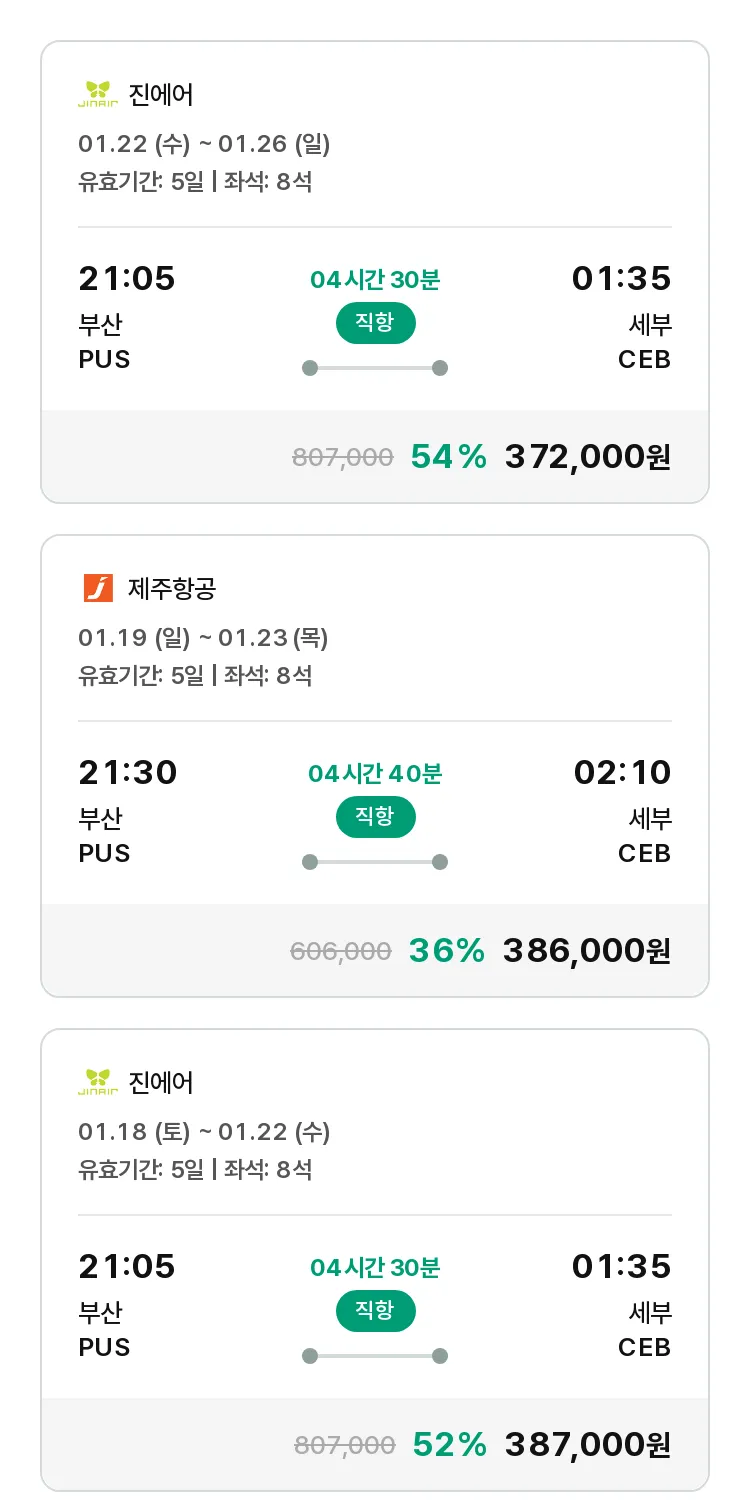The width and height of the screenshot is (750, 1510).
Task: Click the 52% discount label
Action: [450, 1445]
